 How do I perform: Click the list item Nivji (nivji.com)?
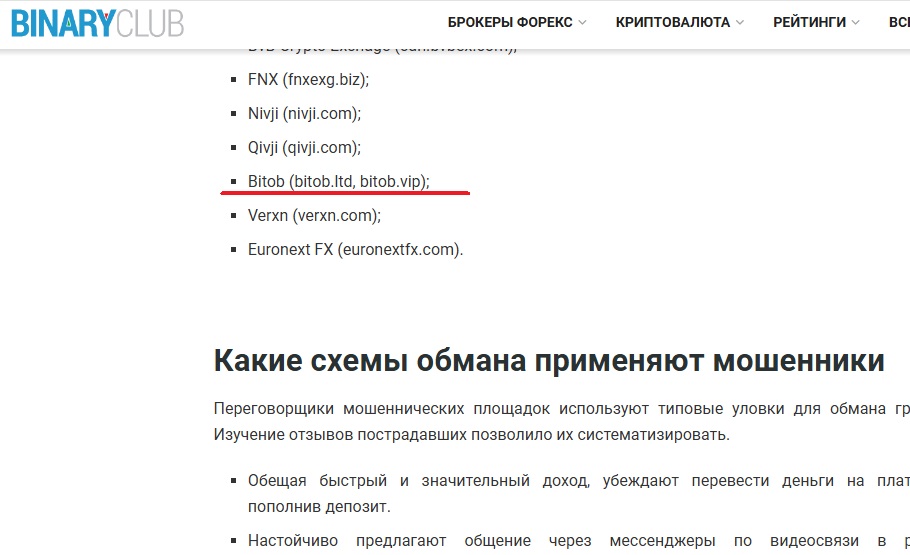304,113
